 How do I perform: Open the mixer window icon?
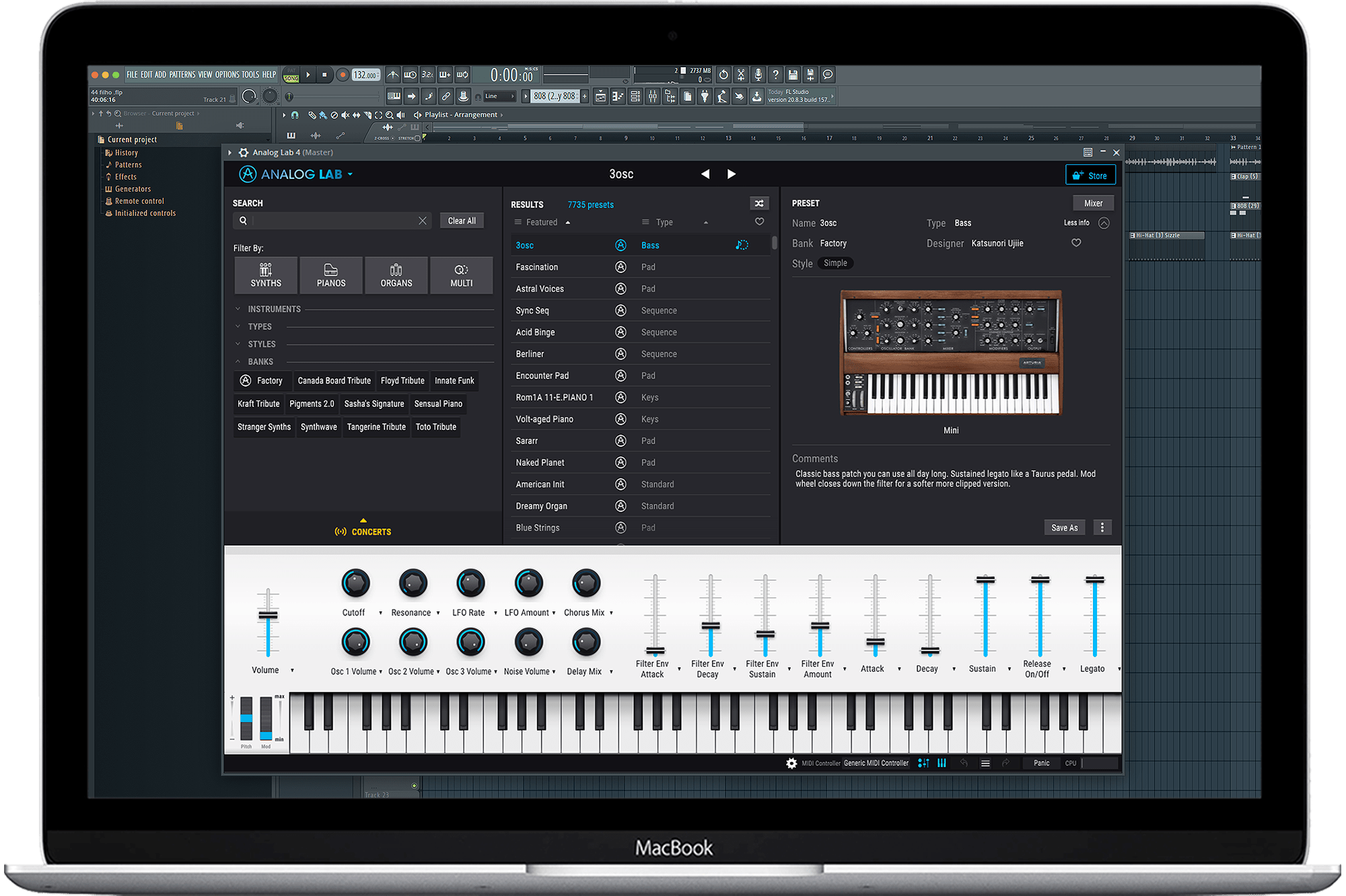[652, 97]
